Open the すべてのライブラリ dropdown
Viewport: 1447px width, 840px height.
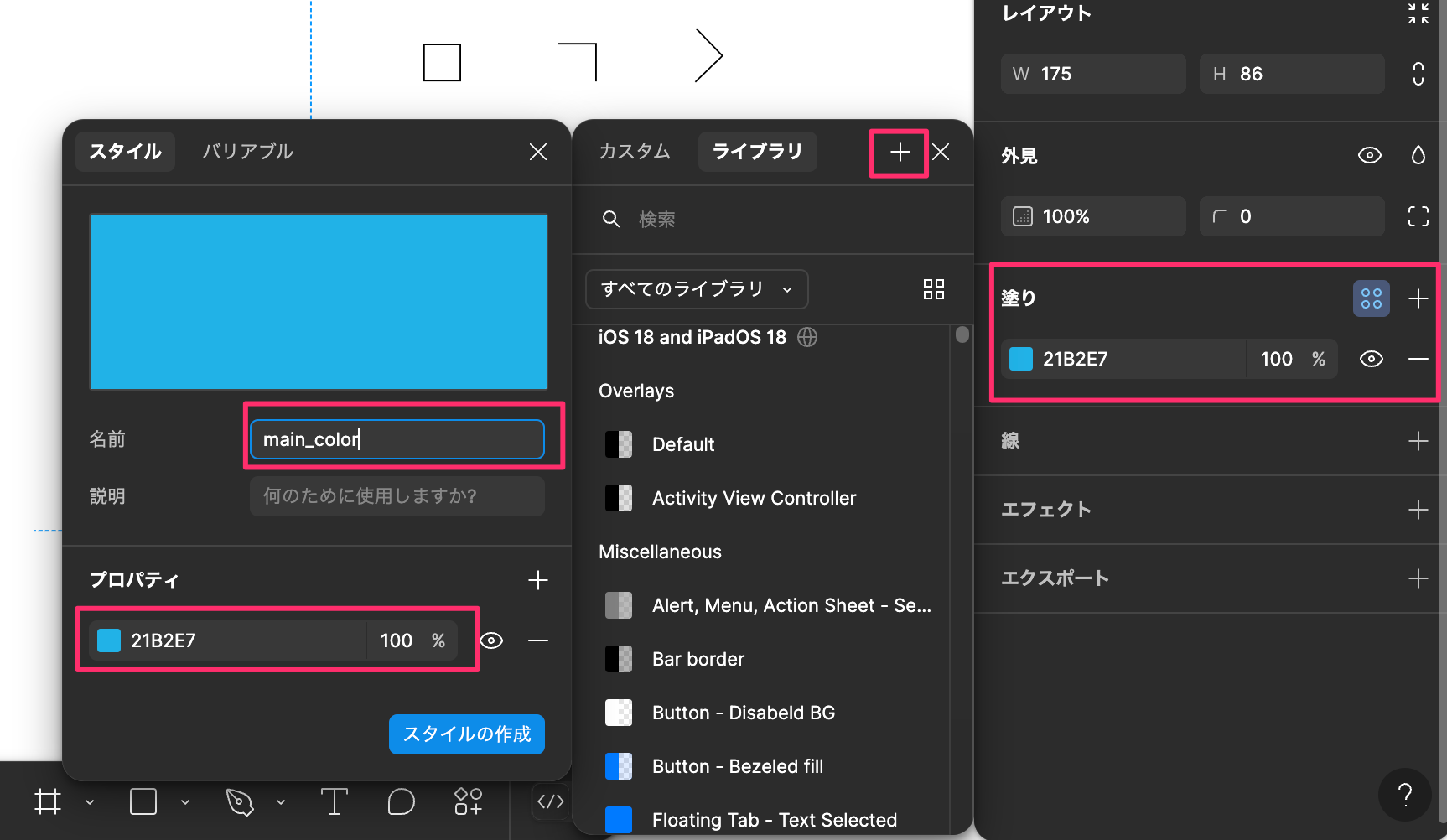696,288
